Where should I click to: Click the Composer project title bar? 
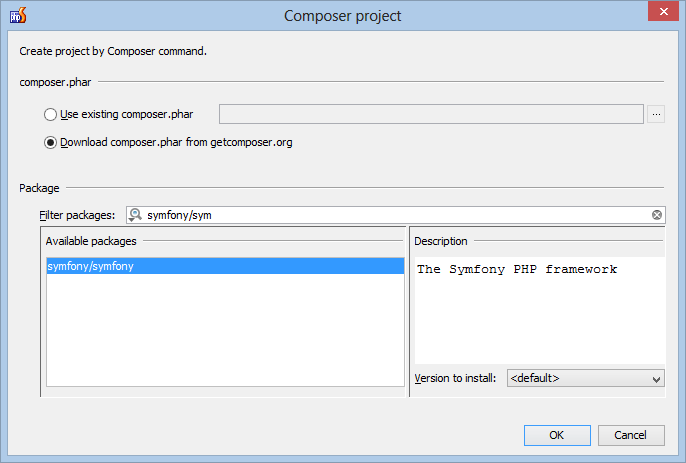343,16
